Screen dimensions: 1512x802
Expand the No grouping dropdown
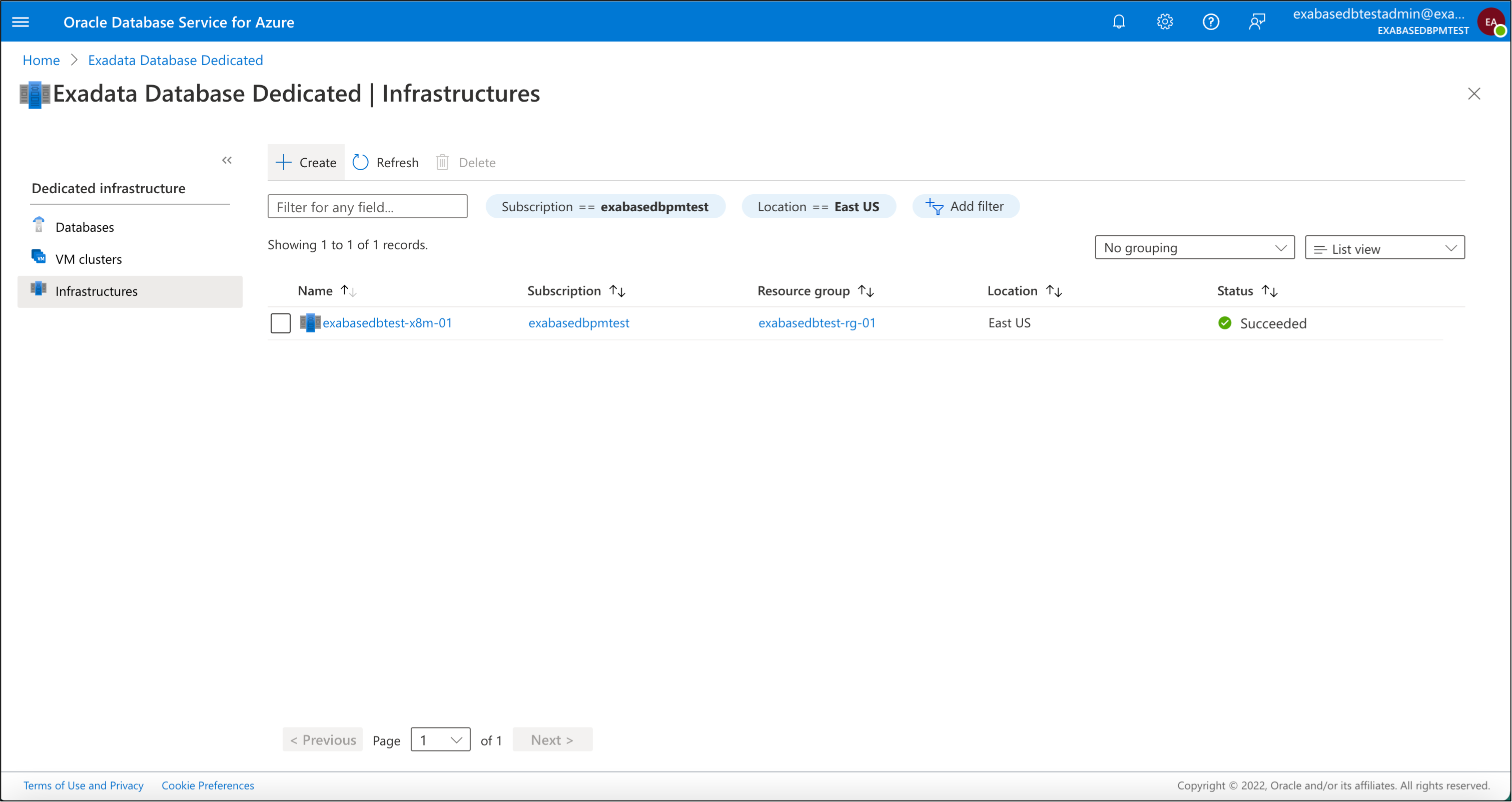point(1194,248)
